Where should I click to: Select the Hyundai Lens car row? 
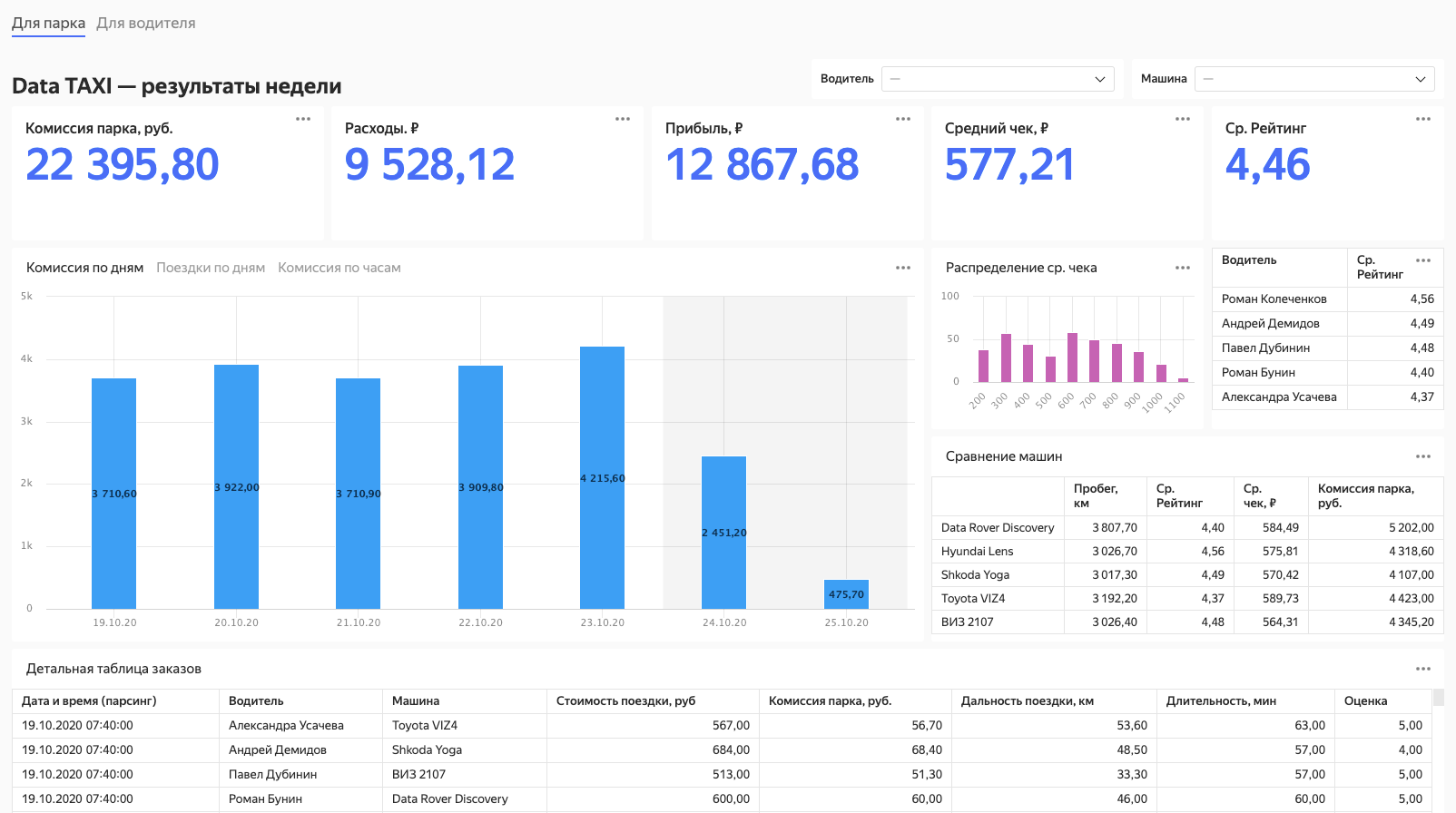[x=1187, y=552]
